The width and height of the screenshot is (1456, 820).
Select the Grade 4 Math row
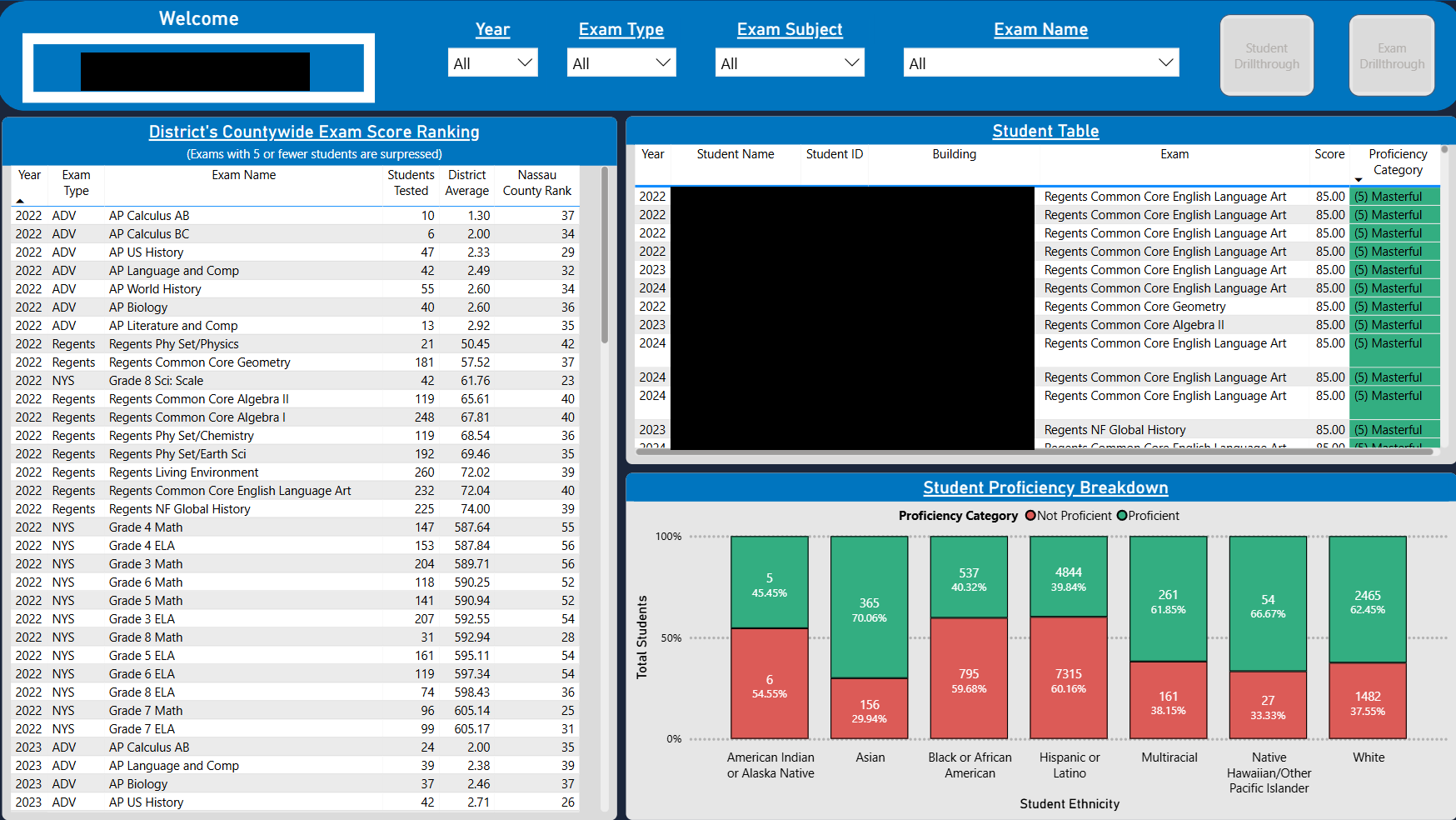tap(296, 527)
